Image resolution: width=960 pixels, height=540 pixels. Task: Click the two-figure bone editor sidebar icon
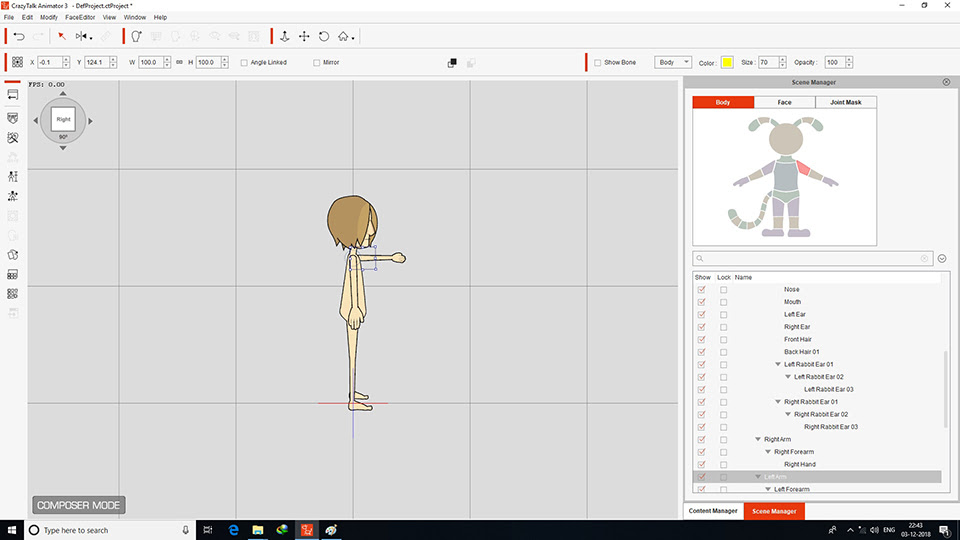[x=13, y=176]
